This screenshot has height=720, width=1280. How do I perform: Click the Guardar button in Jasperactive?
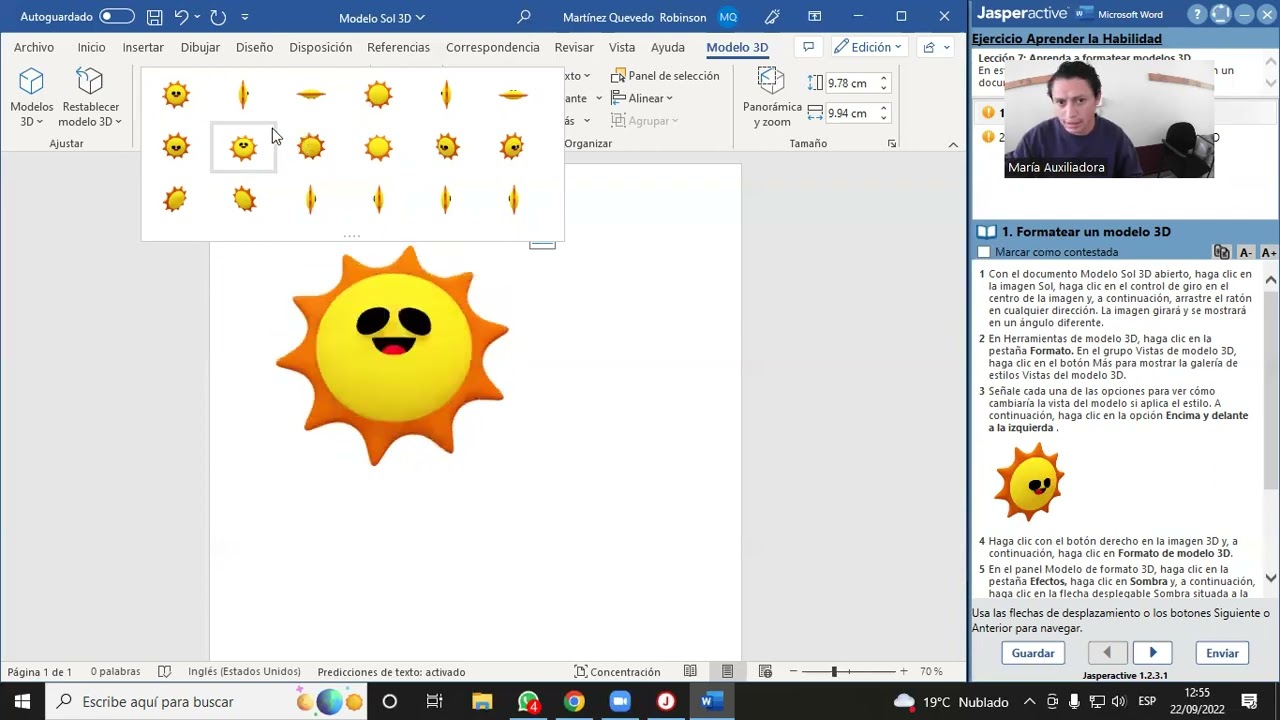point(1033,653)
